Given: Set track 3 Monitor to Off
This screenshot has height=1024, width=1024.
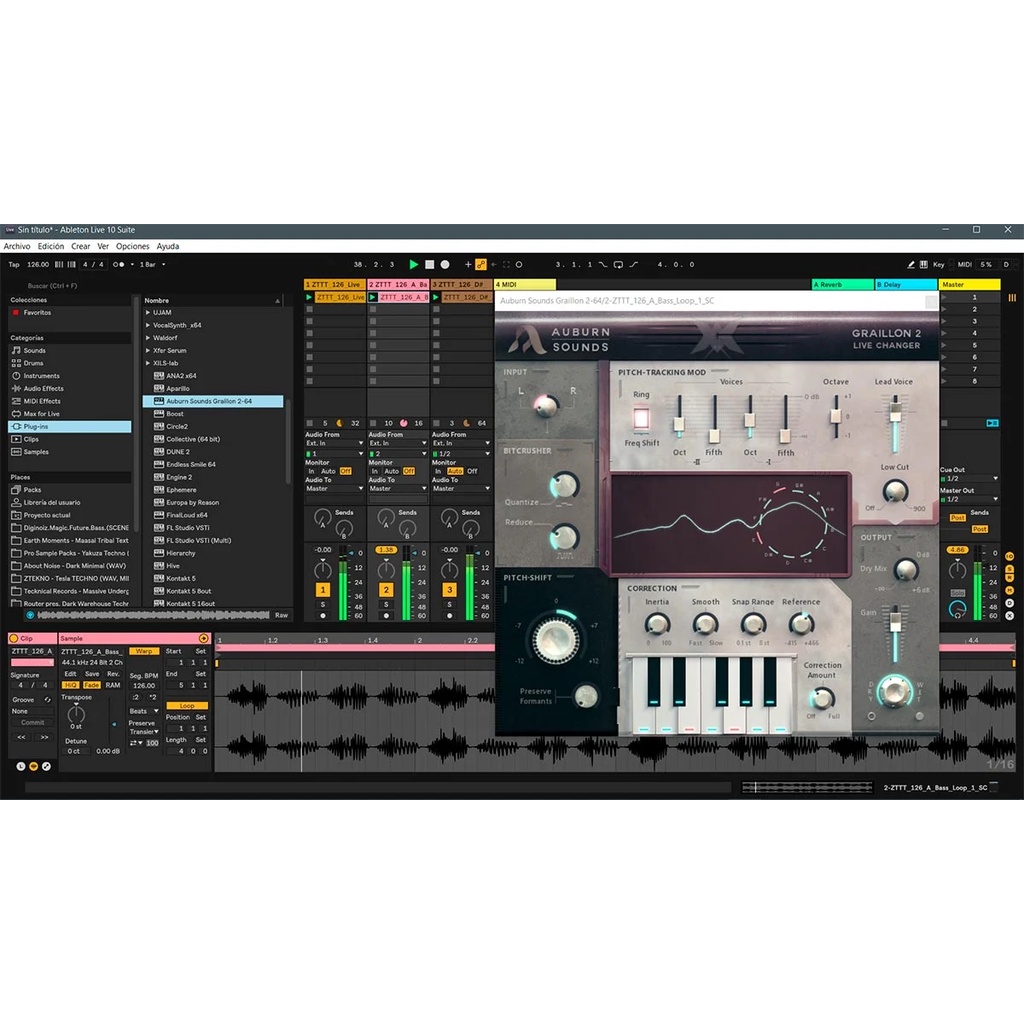Looking at the screenshot, I should click(x=472, y=471).
